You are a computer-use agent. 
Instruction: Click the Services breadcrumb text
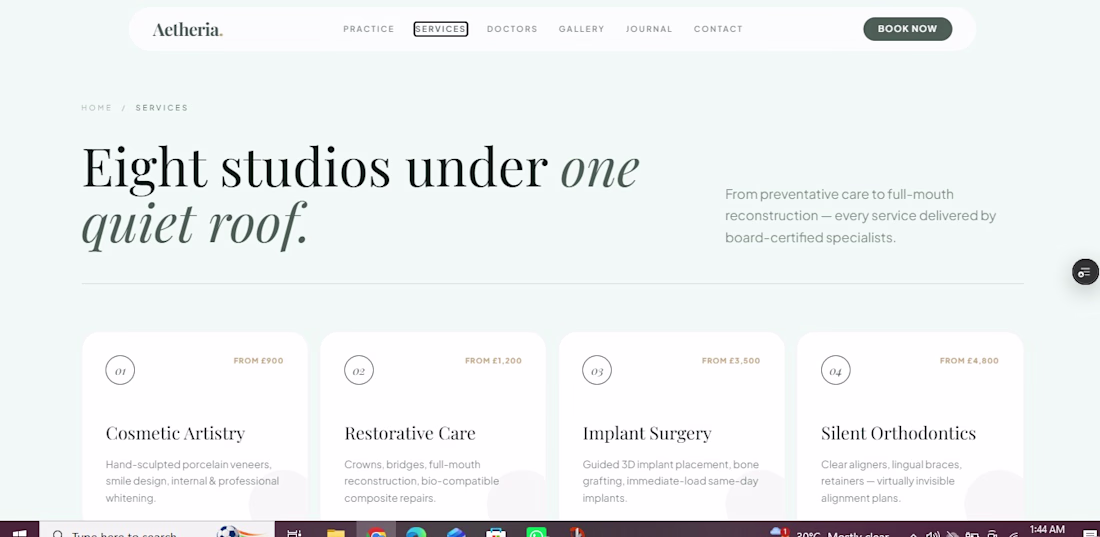[162, 107]
